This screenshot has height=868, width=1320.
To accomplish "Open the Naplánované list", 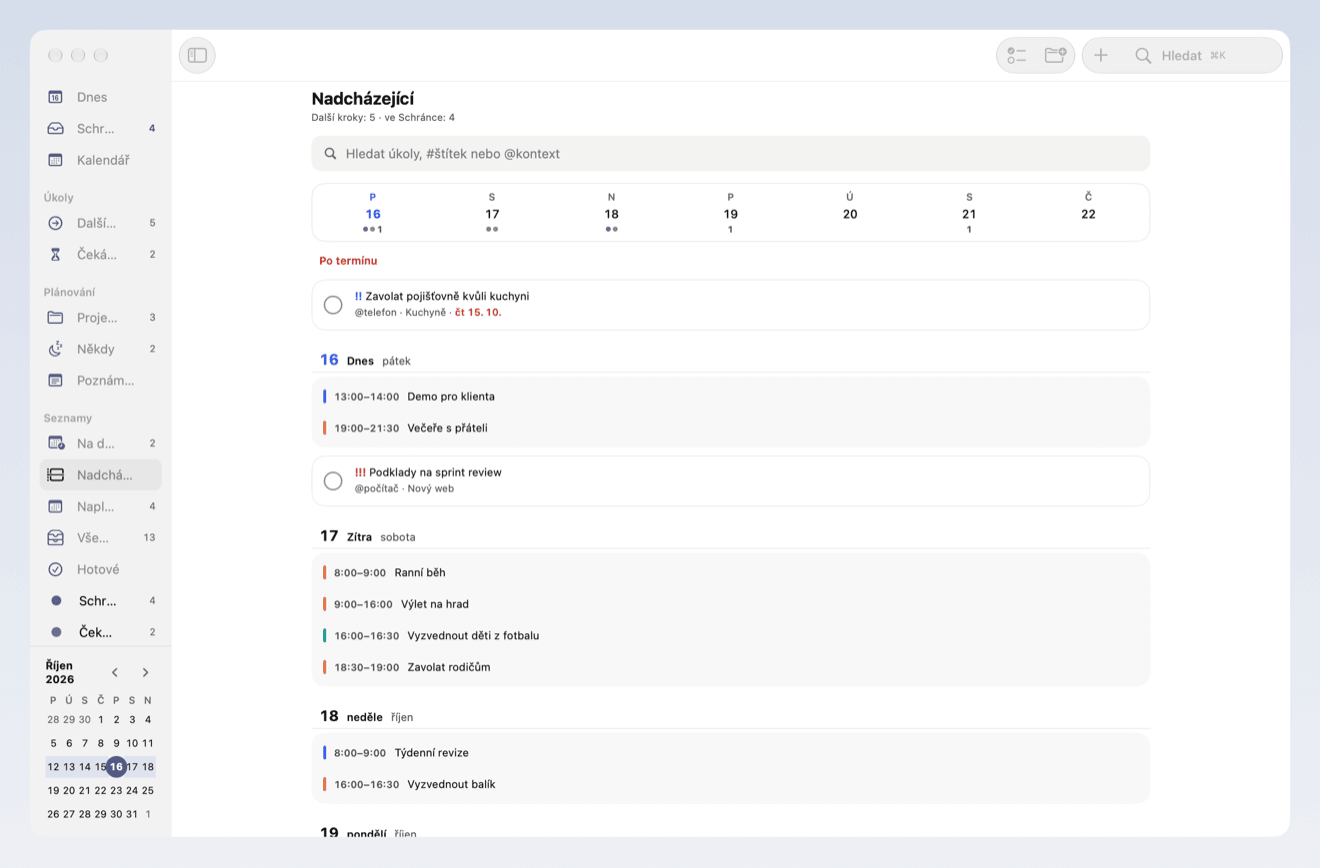I will click(x=101, y=506).
